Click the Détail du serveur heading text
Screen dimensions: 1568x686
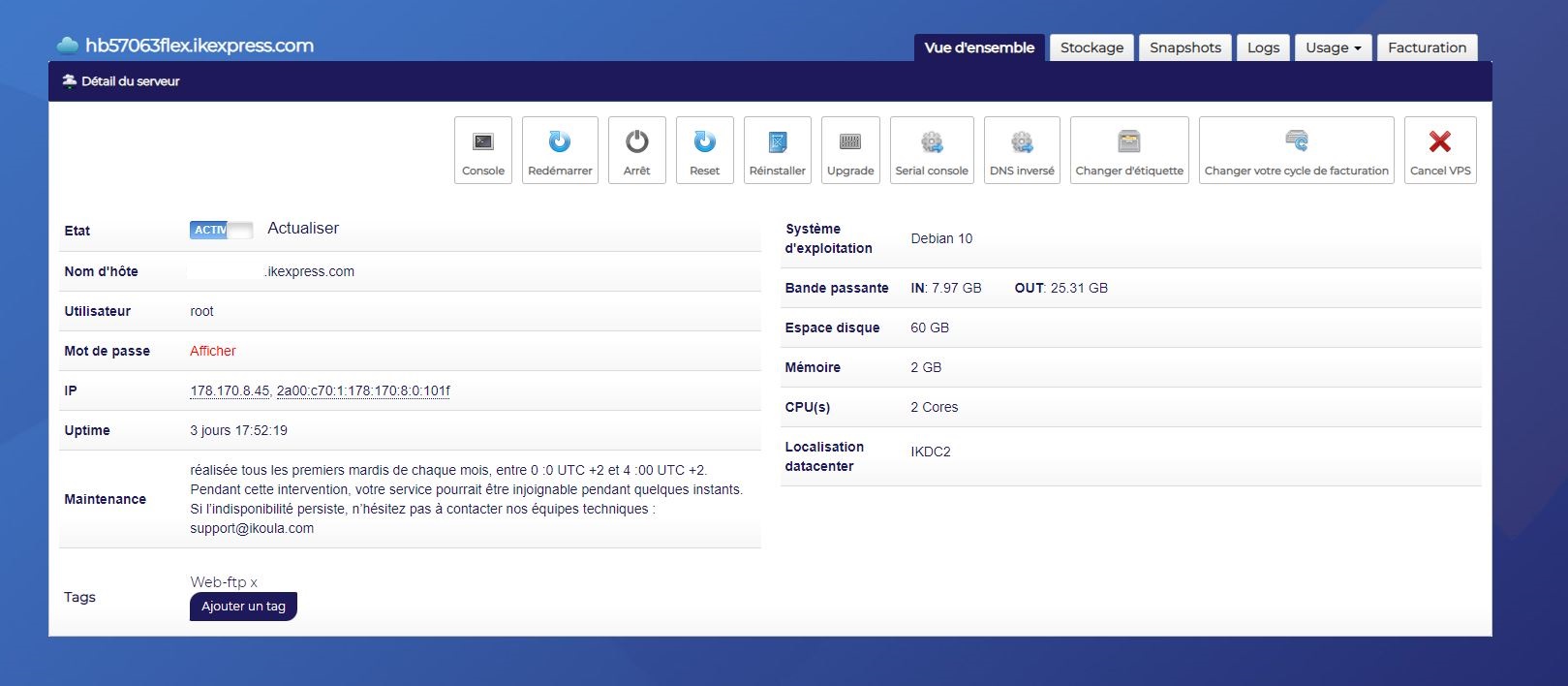coord(131,81)
